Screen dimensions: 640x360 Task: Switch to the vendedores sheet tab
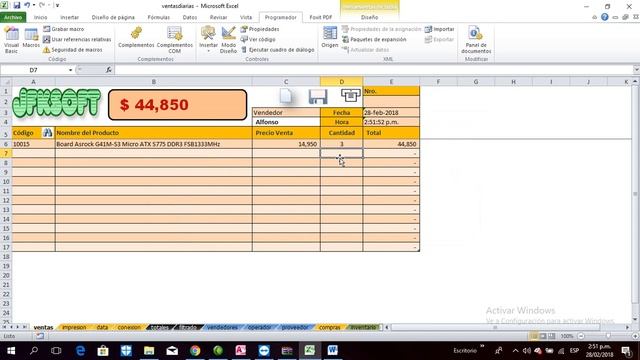pyautogui.click(x=222, y=327)
